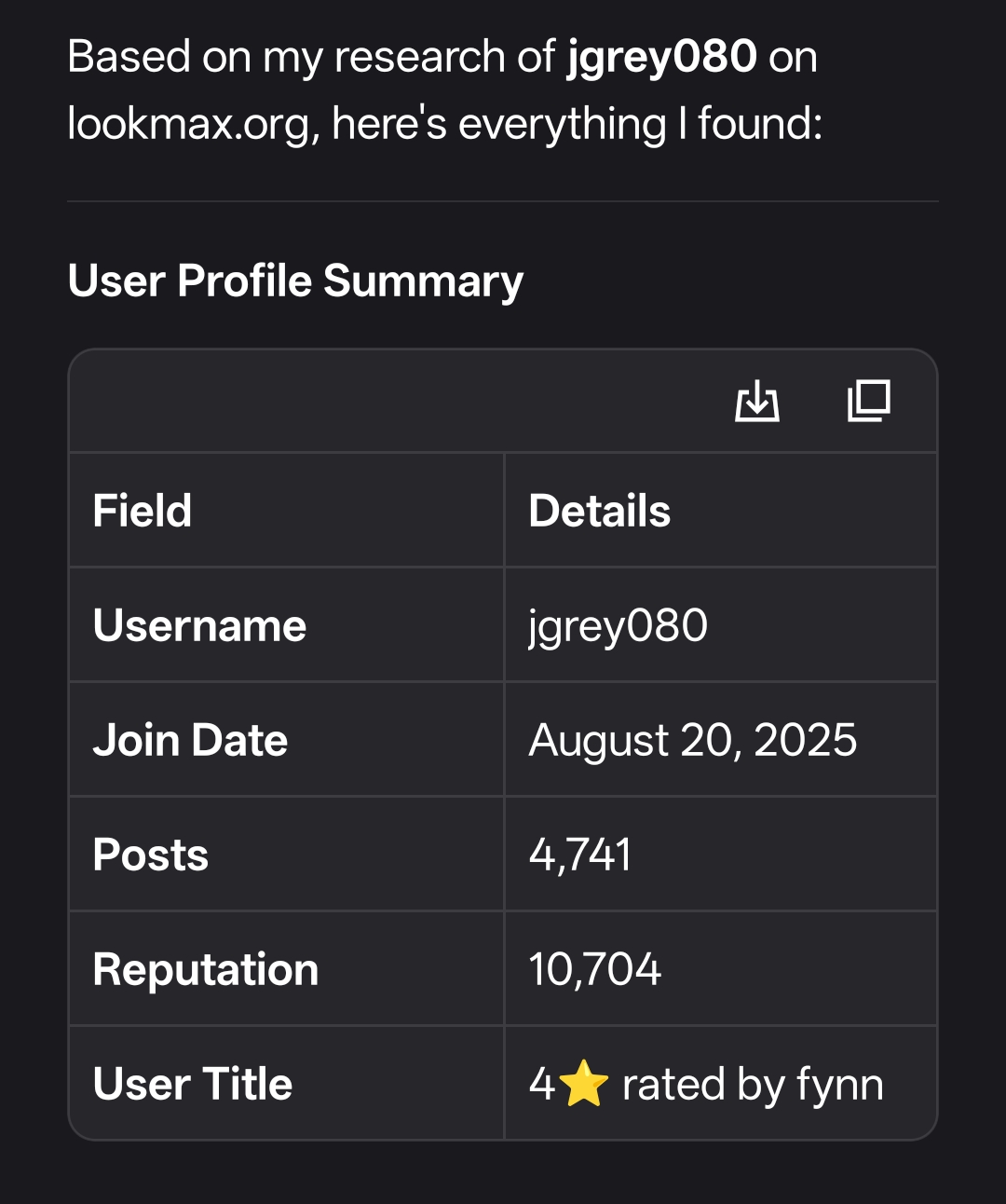The height and width of the screenshot is (1204, 1006).
Task: Click the star emoji in User Title
Action: 584,1084
